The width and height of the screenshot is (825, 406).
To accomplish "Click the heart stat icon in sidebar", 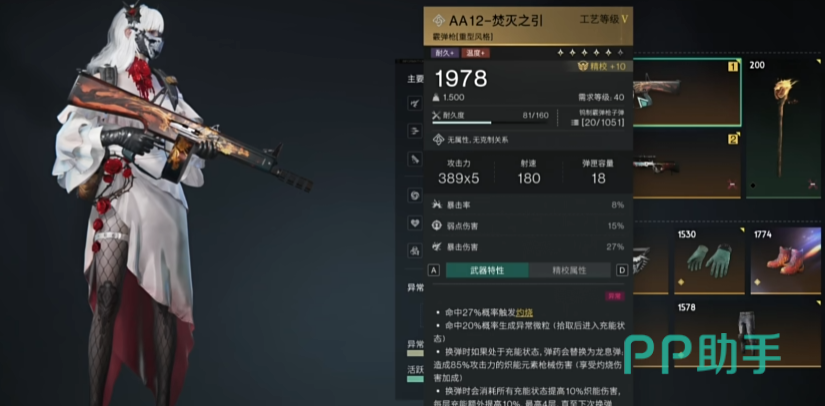I will (x=416, y=223).
